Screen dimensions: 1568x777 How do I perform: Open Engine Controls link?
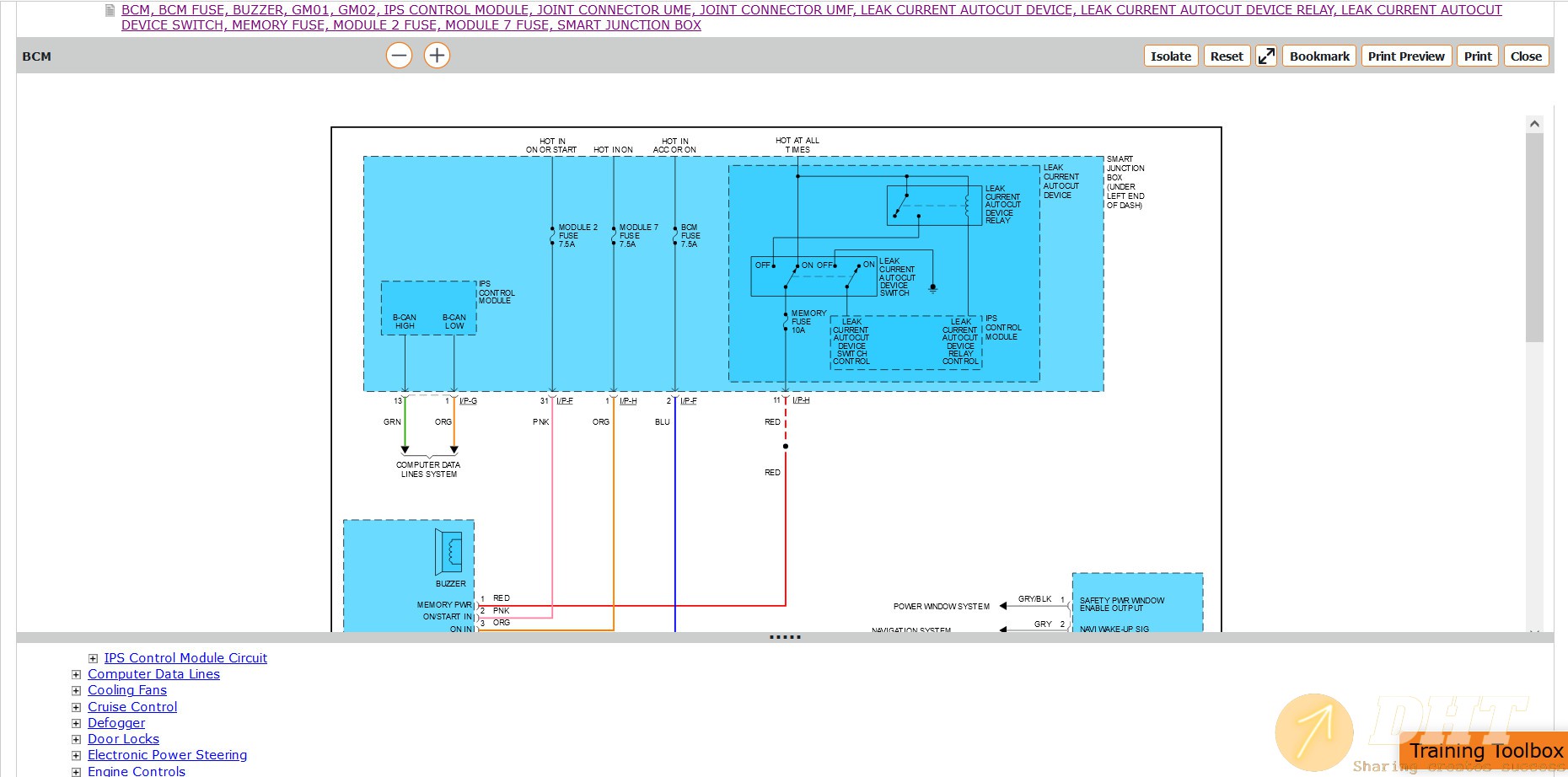[137, 770]
